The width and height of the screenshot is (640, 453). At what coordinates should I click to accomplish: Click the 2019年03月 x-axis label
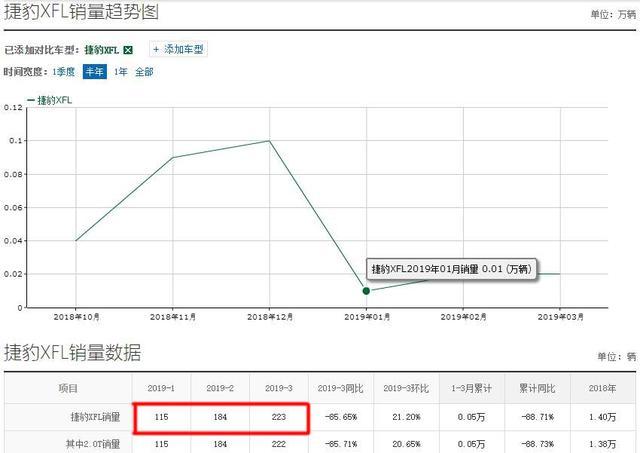coord(560,317)
